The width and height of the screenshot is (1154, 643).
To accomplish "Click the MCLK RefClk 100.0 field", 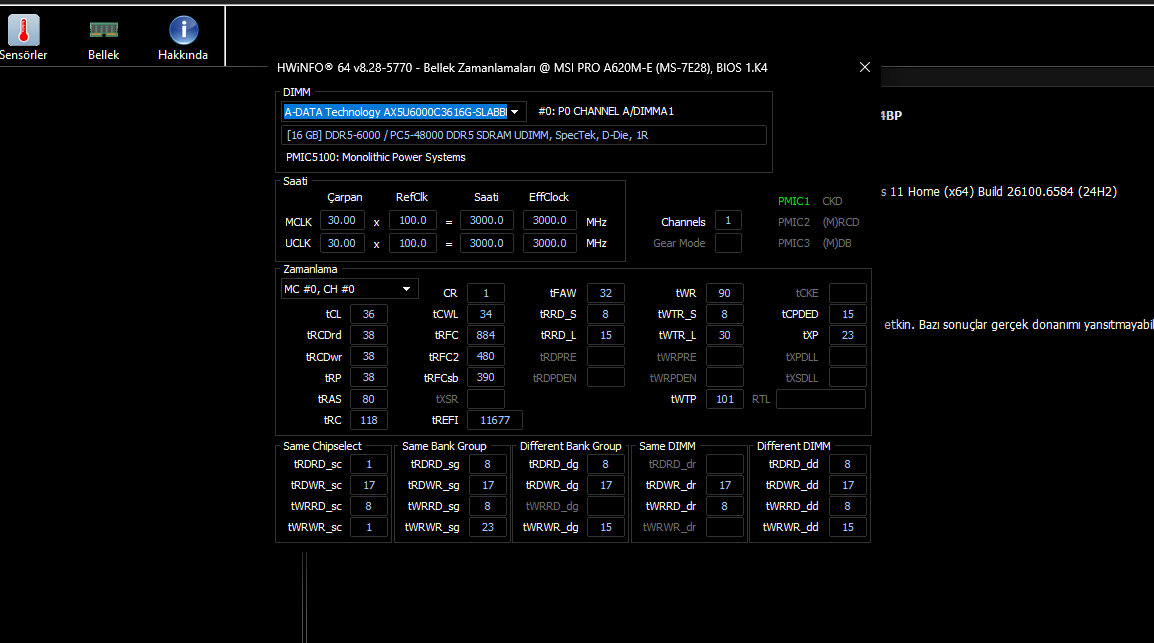I will [x=413, y=221].
